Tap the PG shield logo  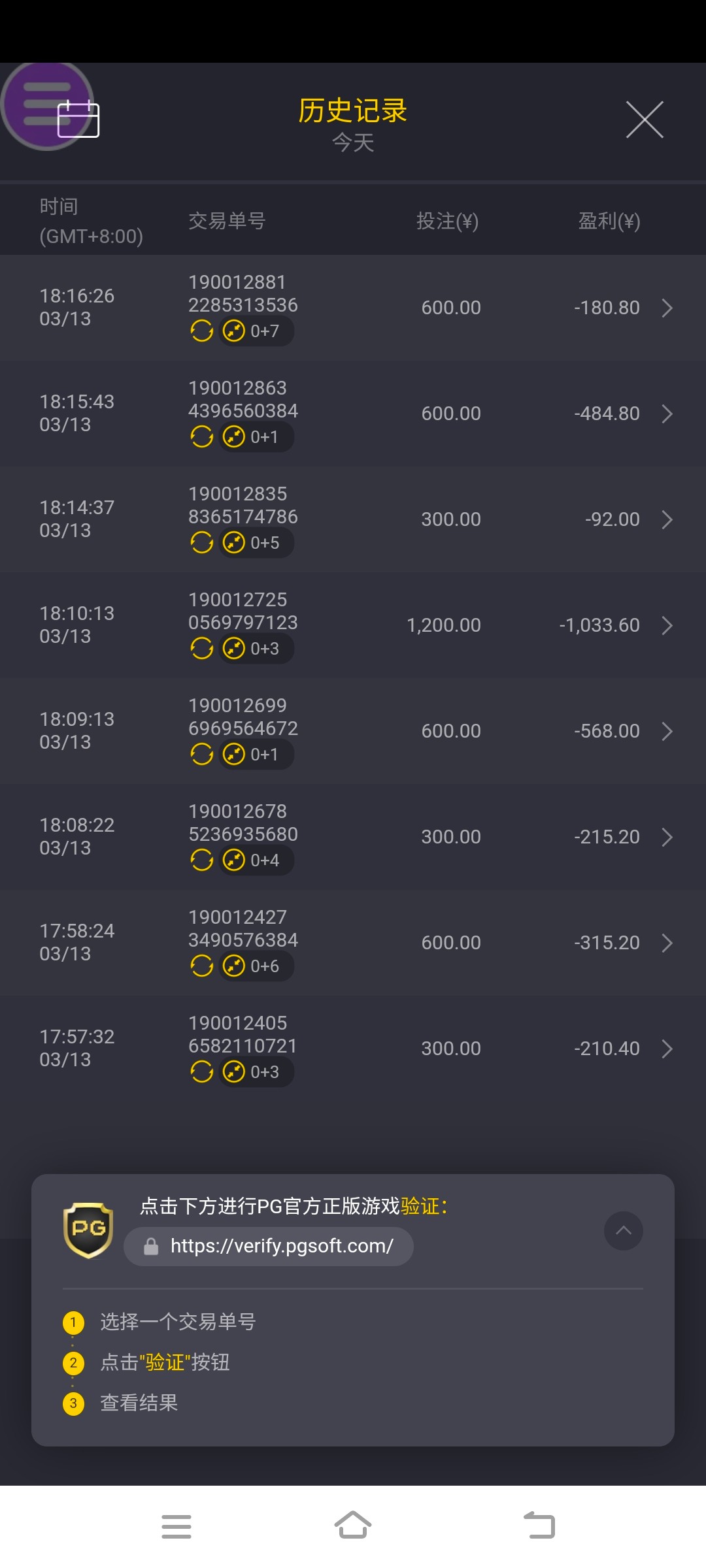pyautogui.click(x=88, y=1230)
